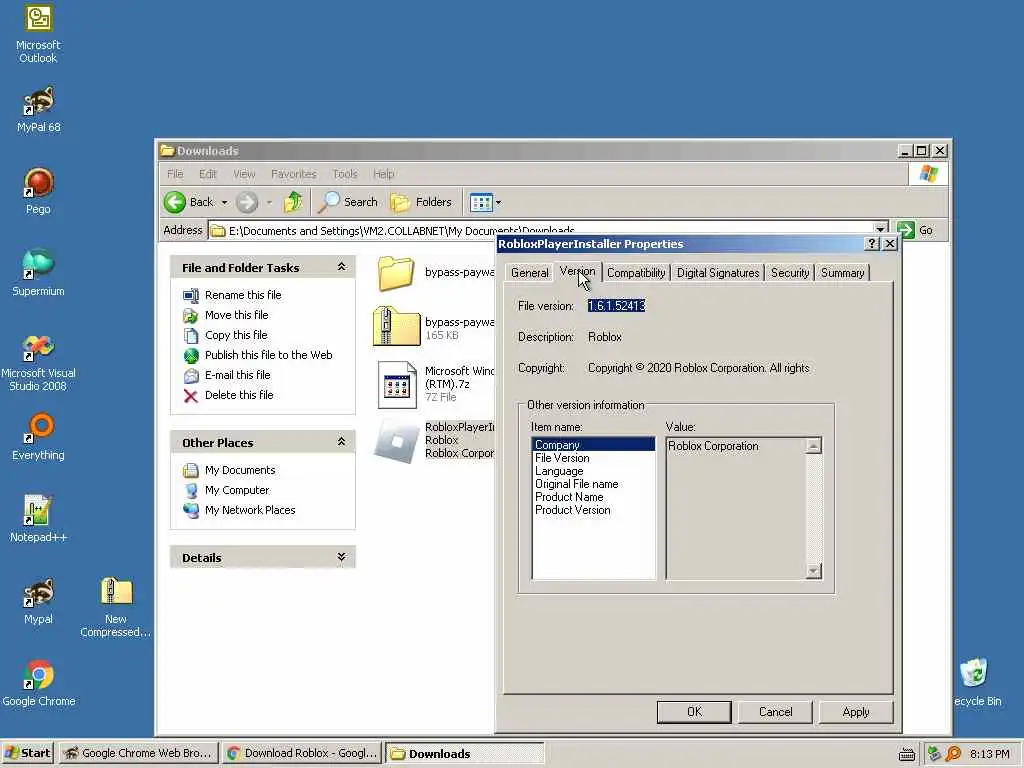Open the address bar dropdown arrow

tap(880, 230)
